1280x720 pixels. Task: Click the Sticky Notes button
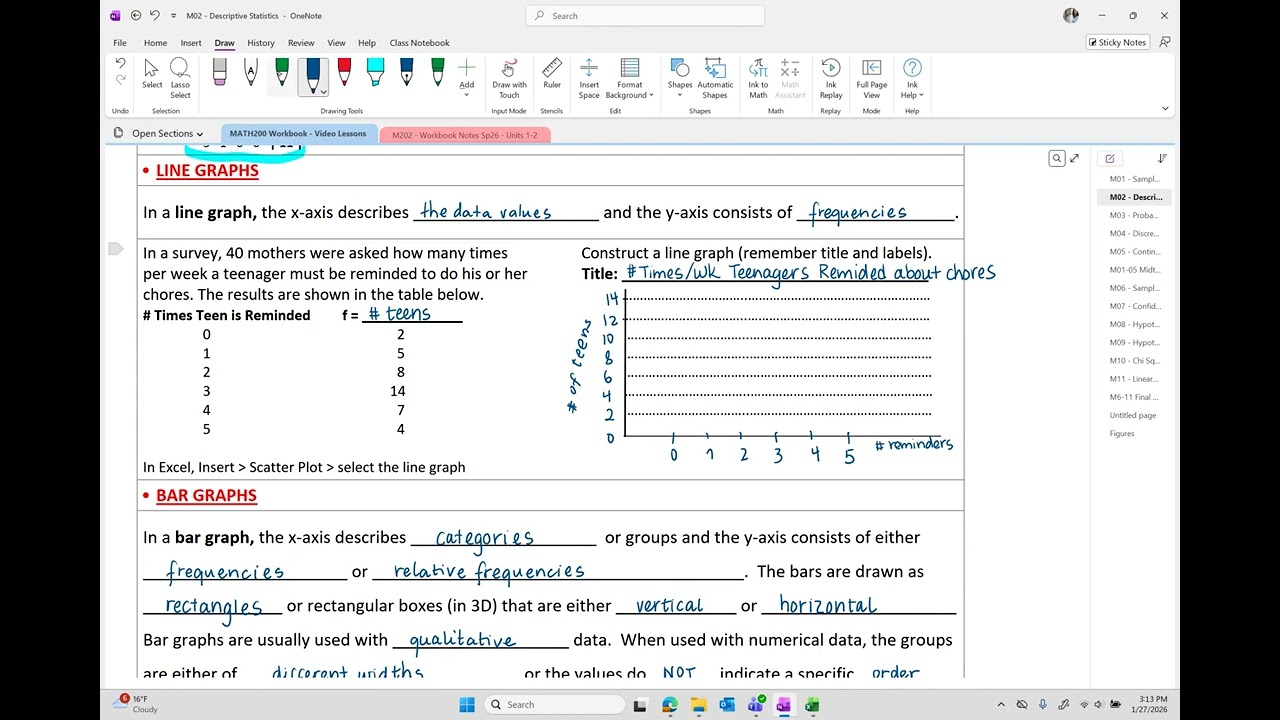tap(1117, 43)
